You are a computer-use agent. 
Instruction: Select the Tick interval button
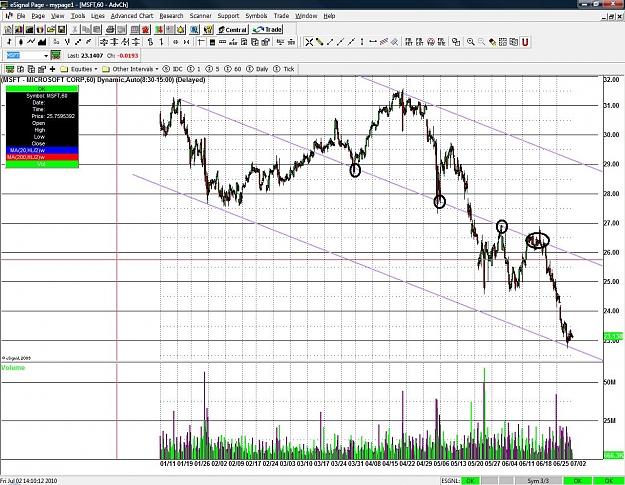[284, 69]
